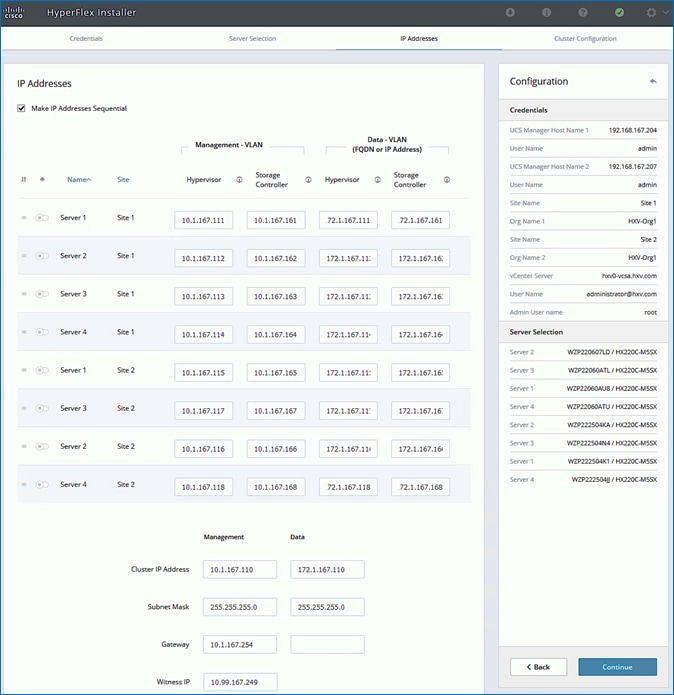
Task: Edit Data Subnet Mask field
Action: coord(327,607)
